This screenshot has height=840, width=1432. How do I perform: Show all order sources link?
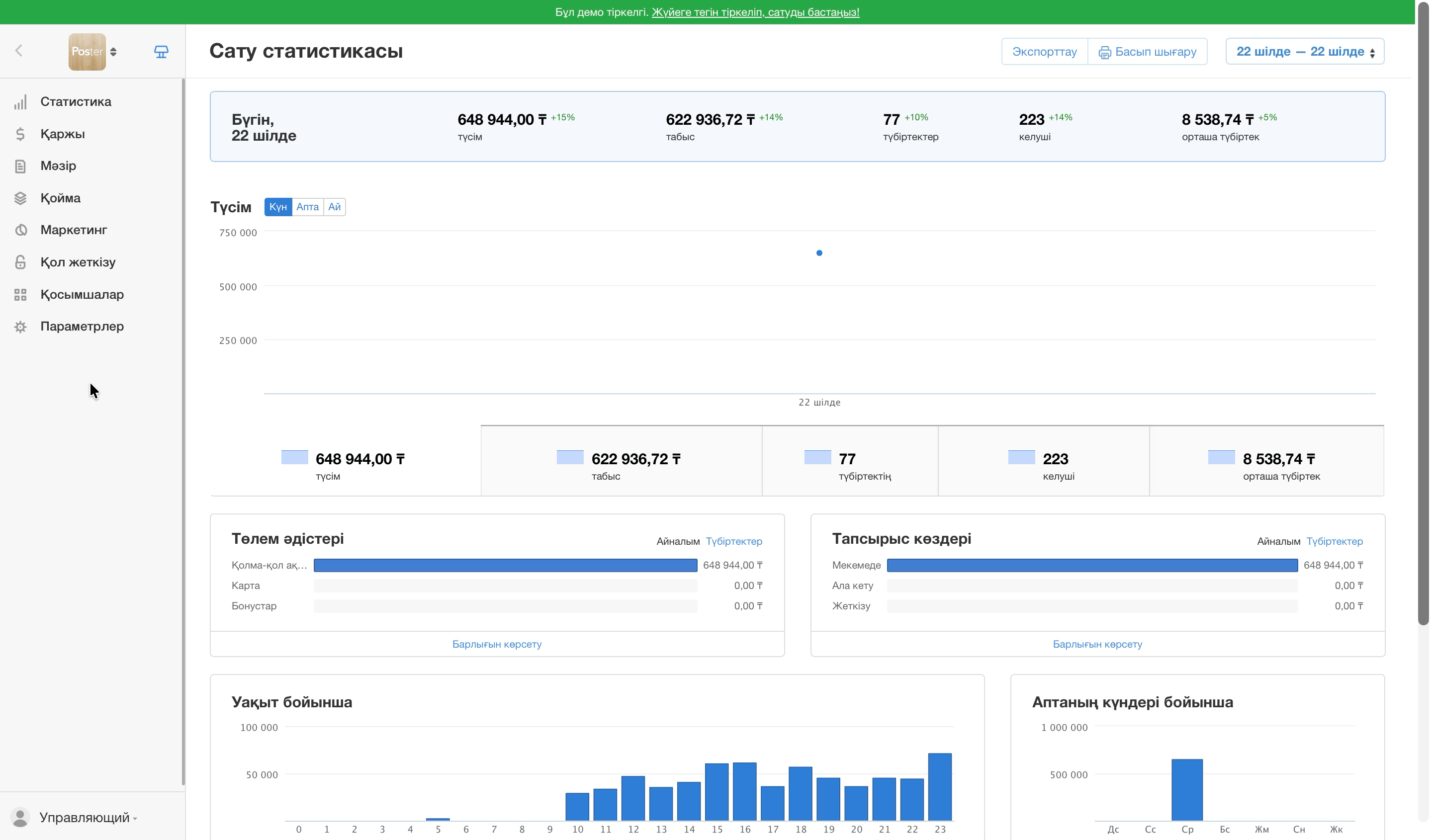[1097, 644]
